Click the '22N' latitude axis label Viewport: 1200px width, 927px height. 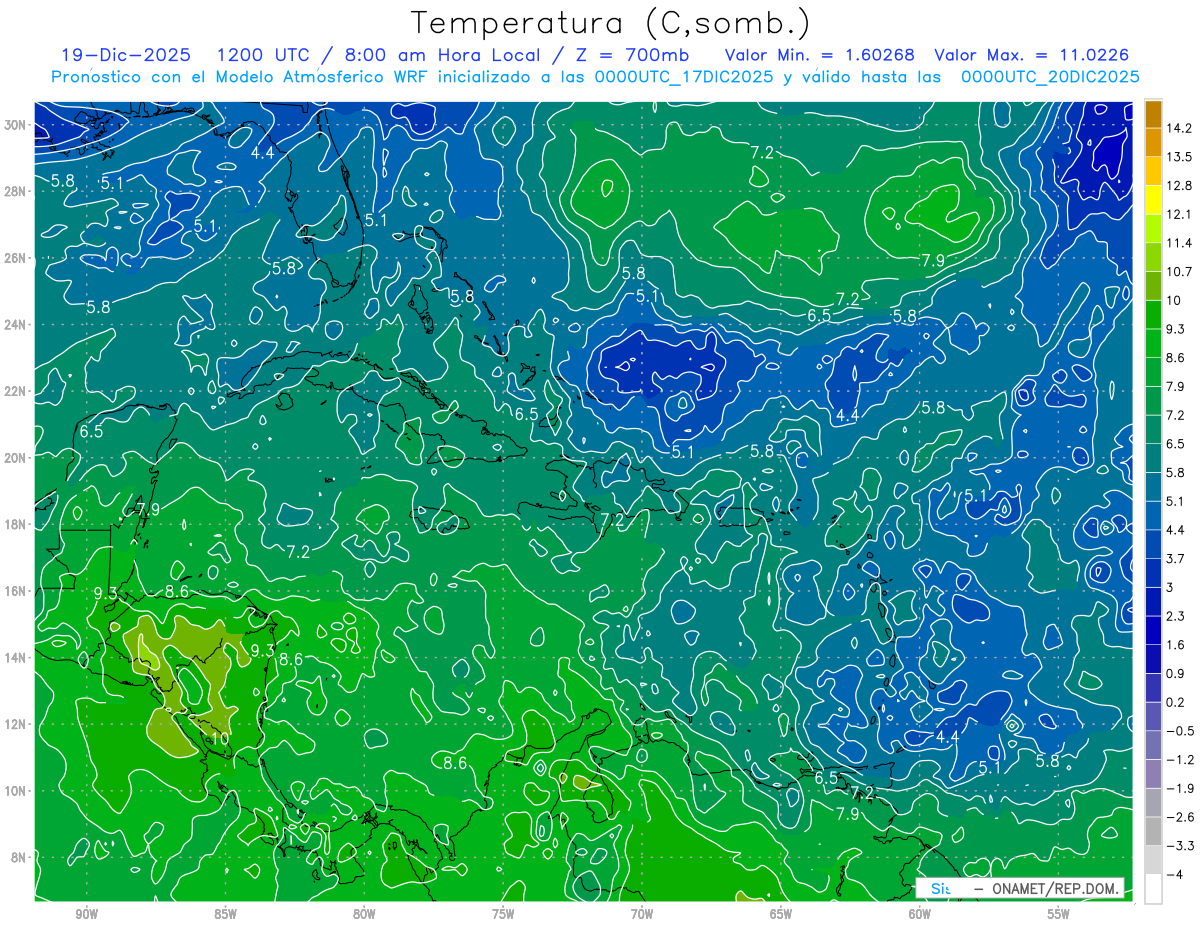click(x=17, y=391)
